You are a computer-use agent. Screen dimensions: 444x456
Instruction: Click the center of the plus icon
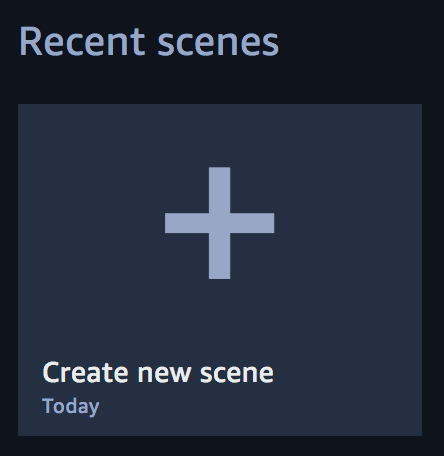pyautogui.click(x=219, y=223)
